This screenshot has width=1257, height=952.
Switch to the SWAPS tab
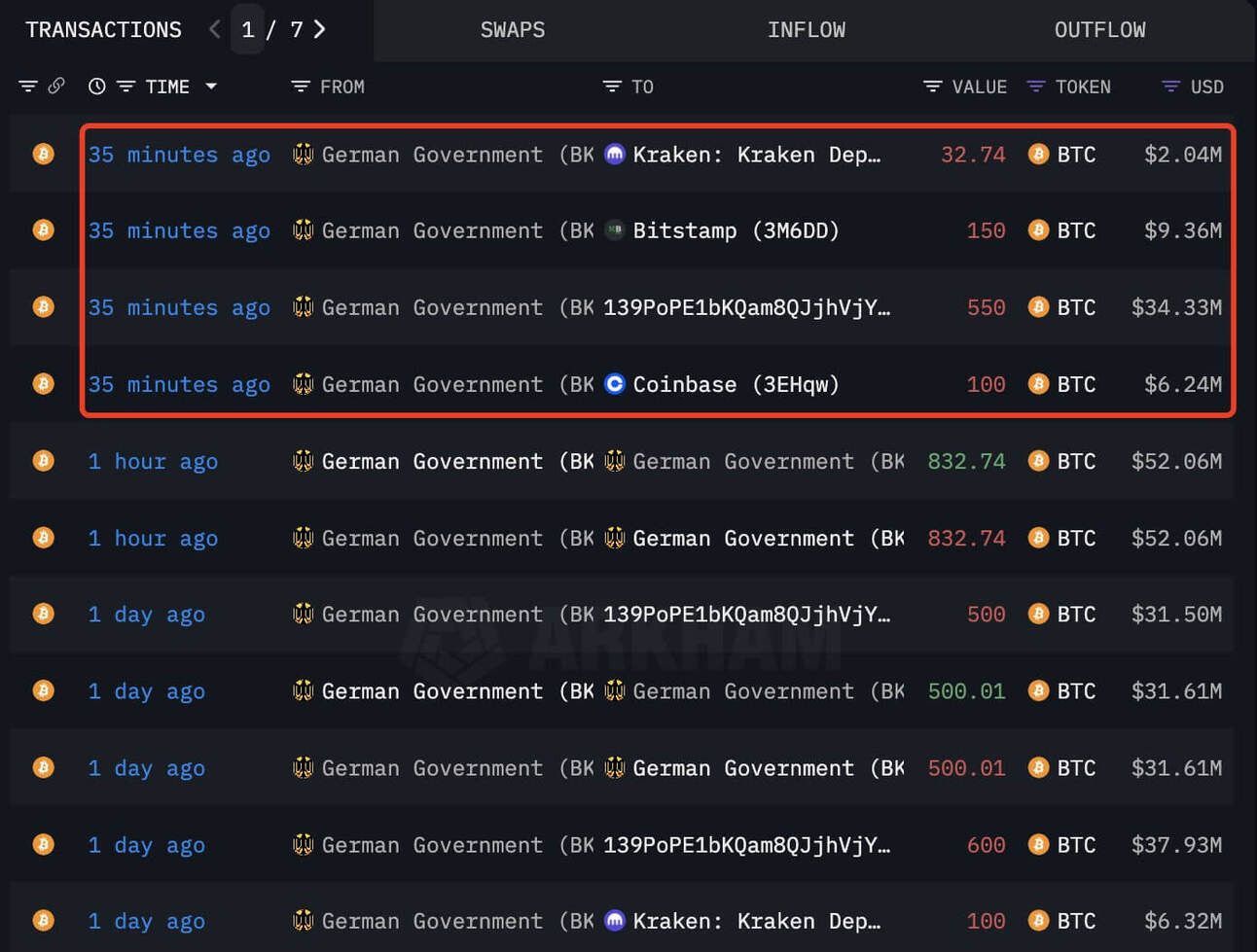[x=513, y=30]
